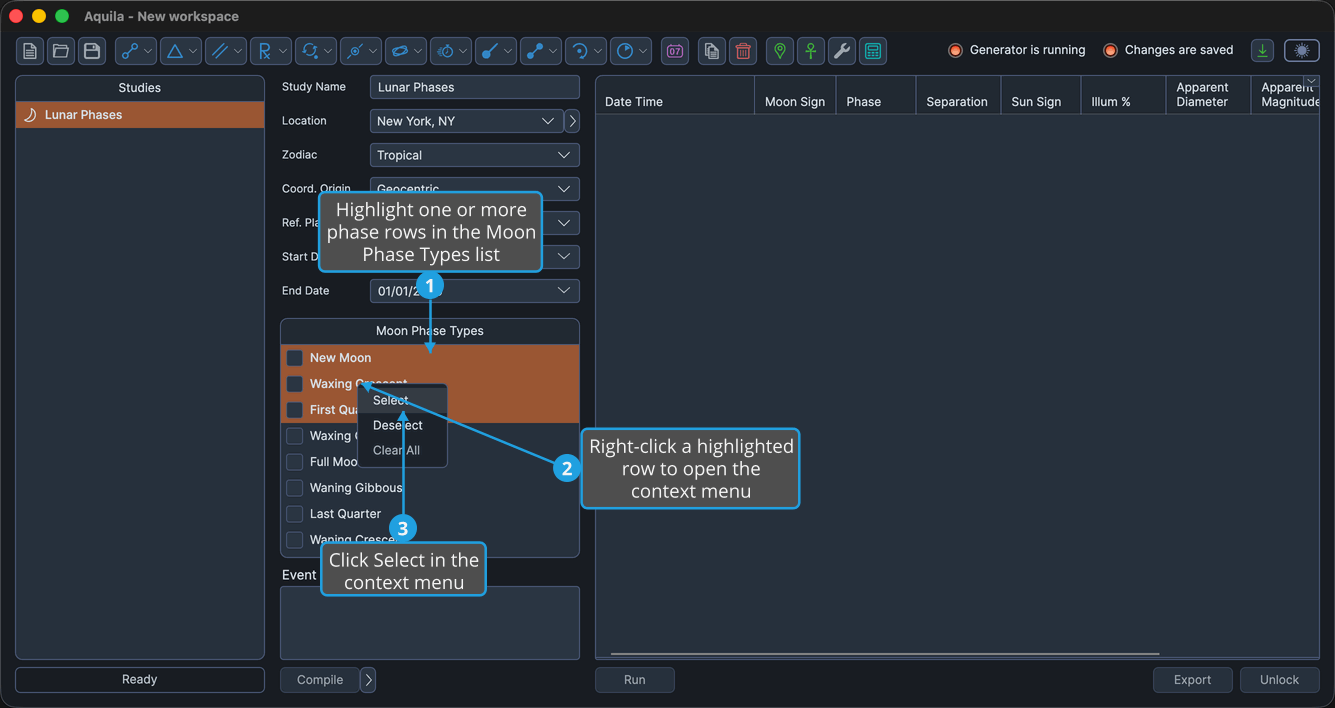Open the orbit ellipse tool
Screen dimensions: 1335x708
pos(406,51)
